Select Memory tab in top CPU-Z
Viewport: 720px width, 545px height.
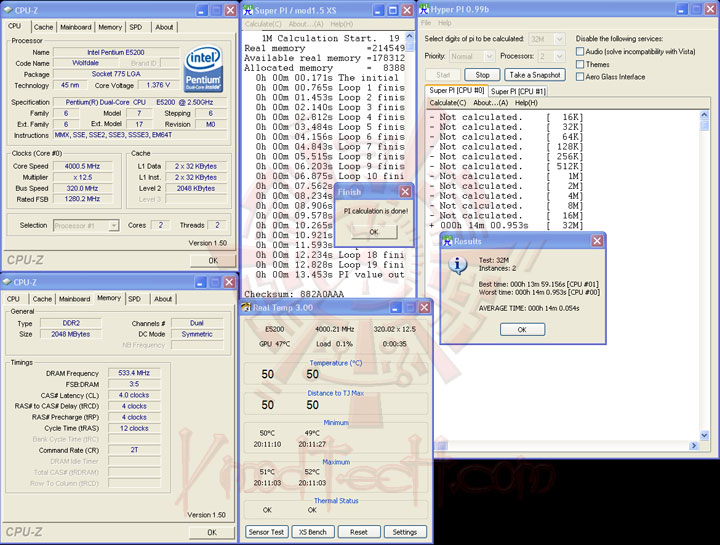pos(110,27)
